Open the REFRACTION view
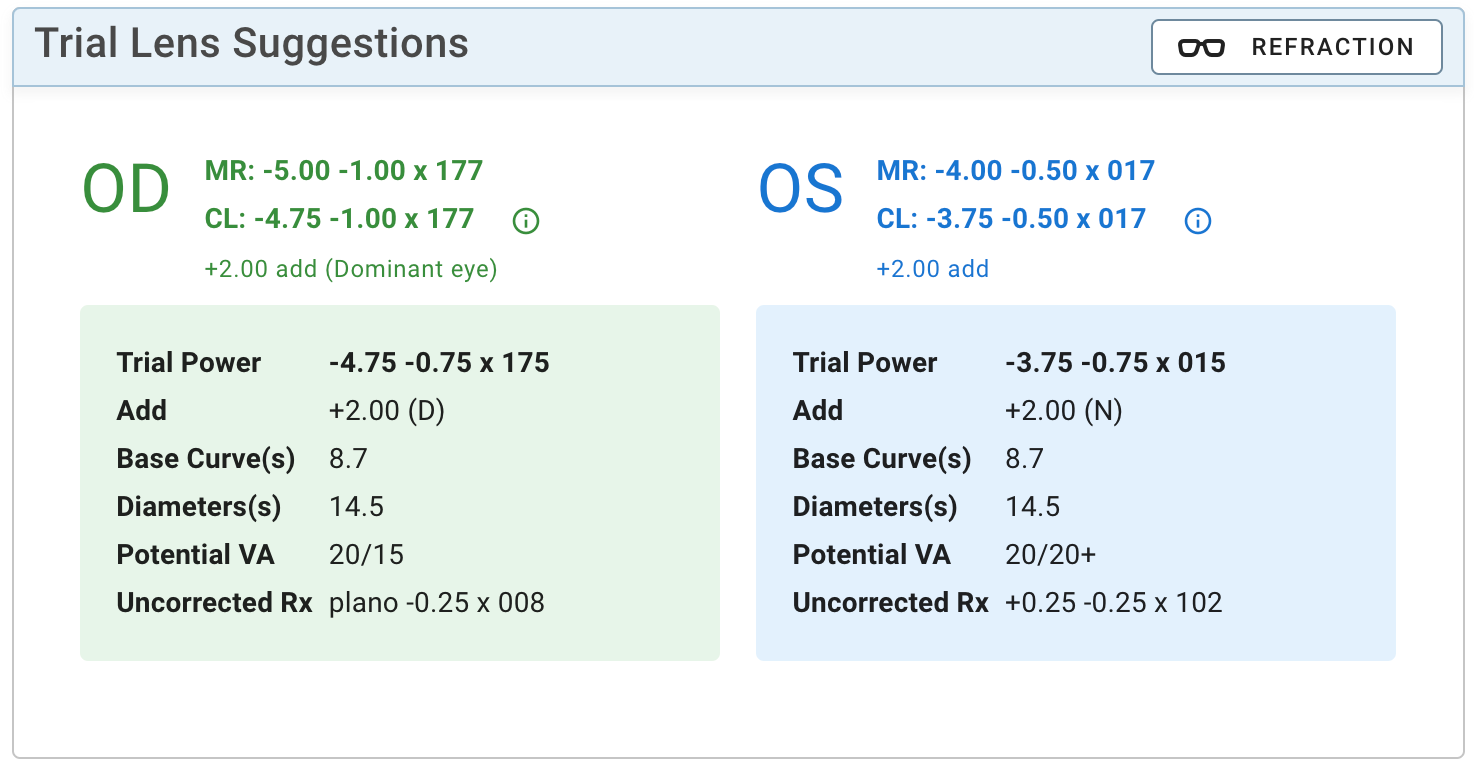The width and height of the screenshot is (1474, 776). click(x=1296, y=48)
